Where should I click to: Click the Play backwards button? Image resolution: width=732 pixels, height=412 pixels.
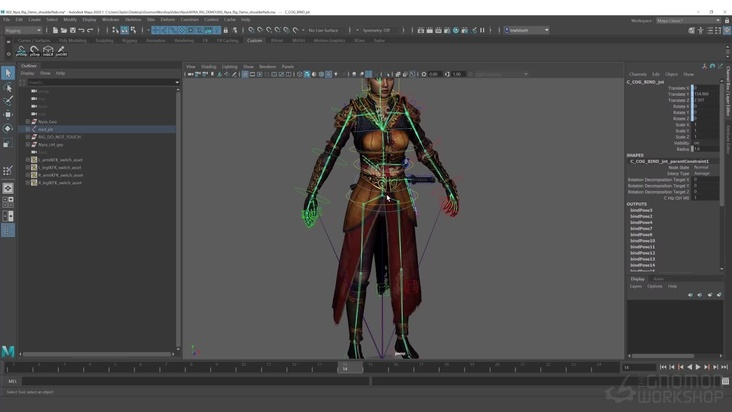tap(690, 368)
